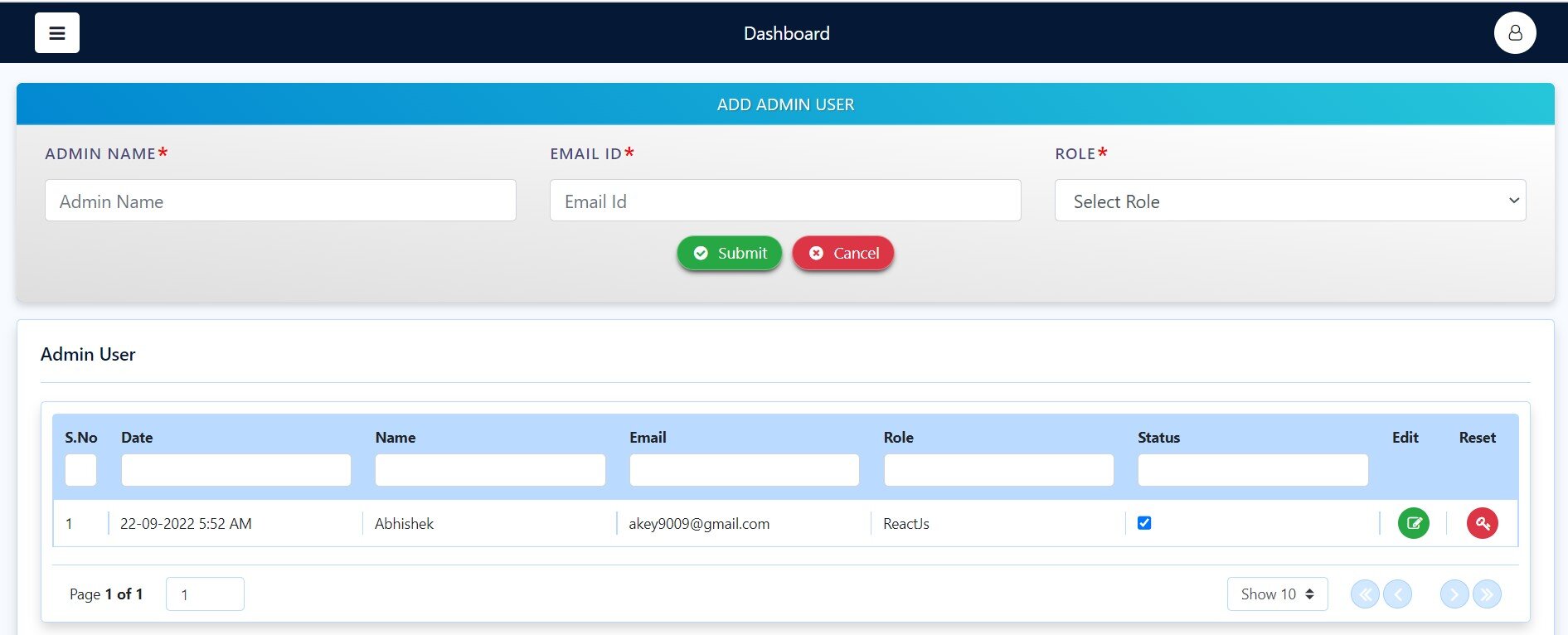1568x635 pixels.
Task: Open the user profile avatar menu
Action: [x=1515, y=33]
